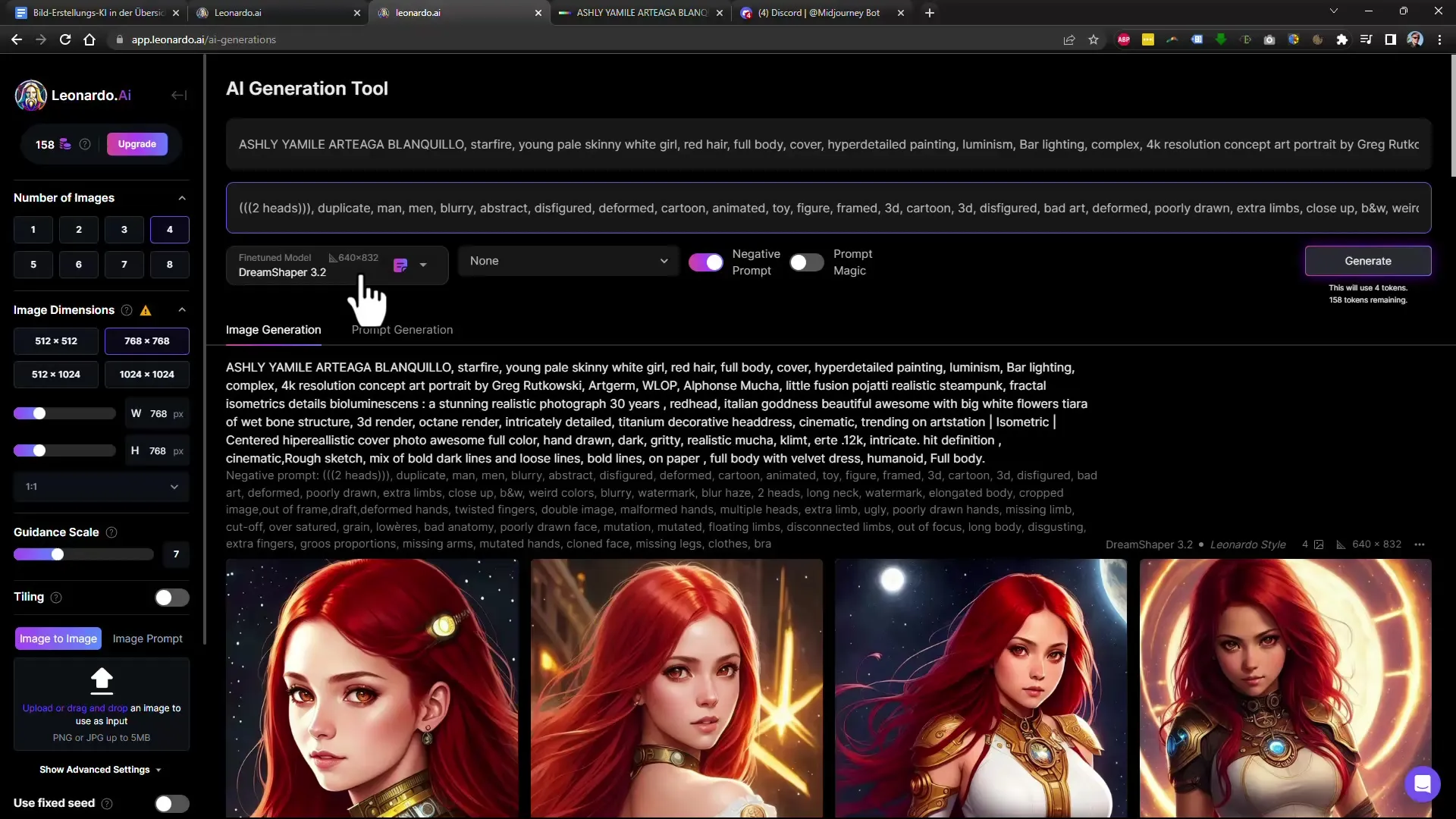Click the Use Fixed Seed toggle icon
Viewport: 1456px width, 819px height.
[171, 803]
